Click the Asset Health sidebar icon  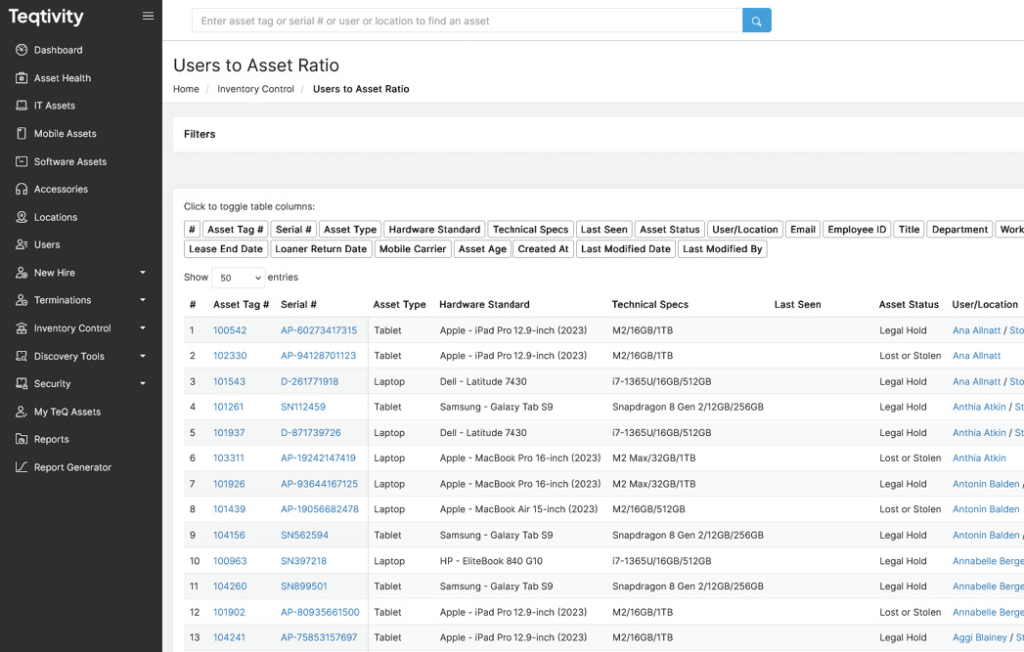[22, 78]
